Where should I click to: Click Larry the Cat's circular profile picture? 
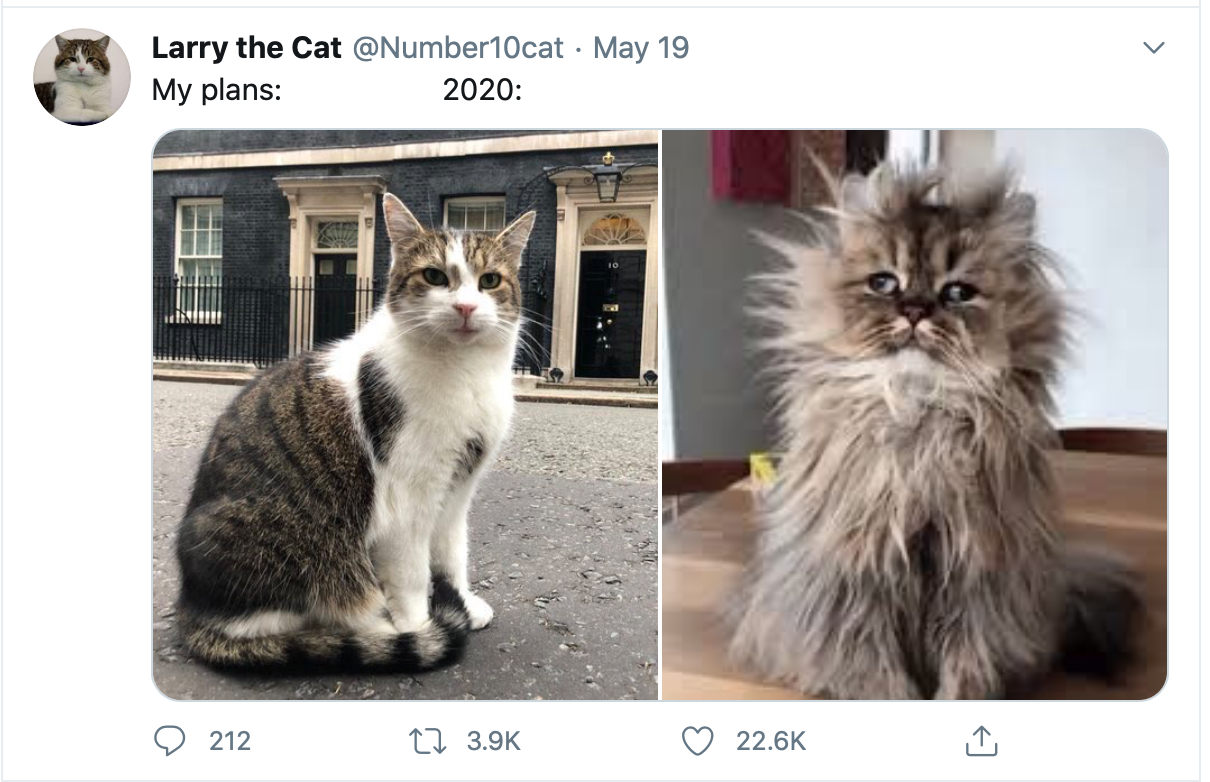click(81, 72)
